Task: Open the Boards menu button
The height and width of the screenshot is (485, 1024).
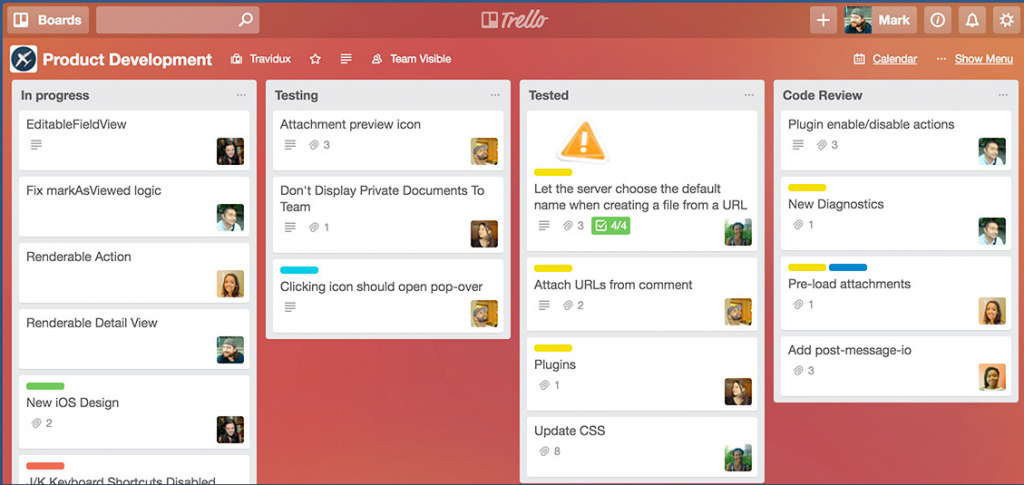Action: [x=48, y=20]
